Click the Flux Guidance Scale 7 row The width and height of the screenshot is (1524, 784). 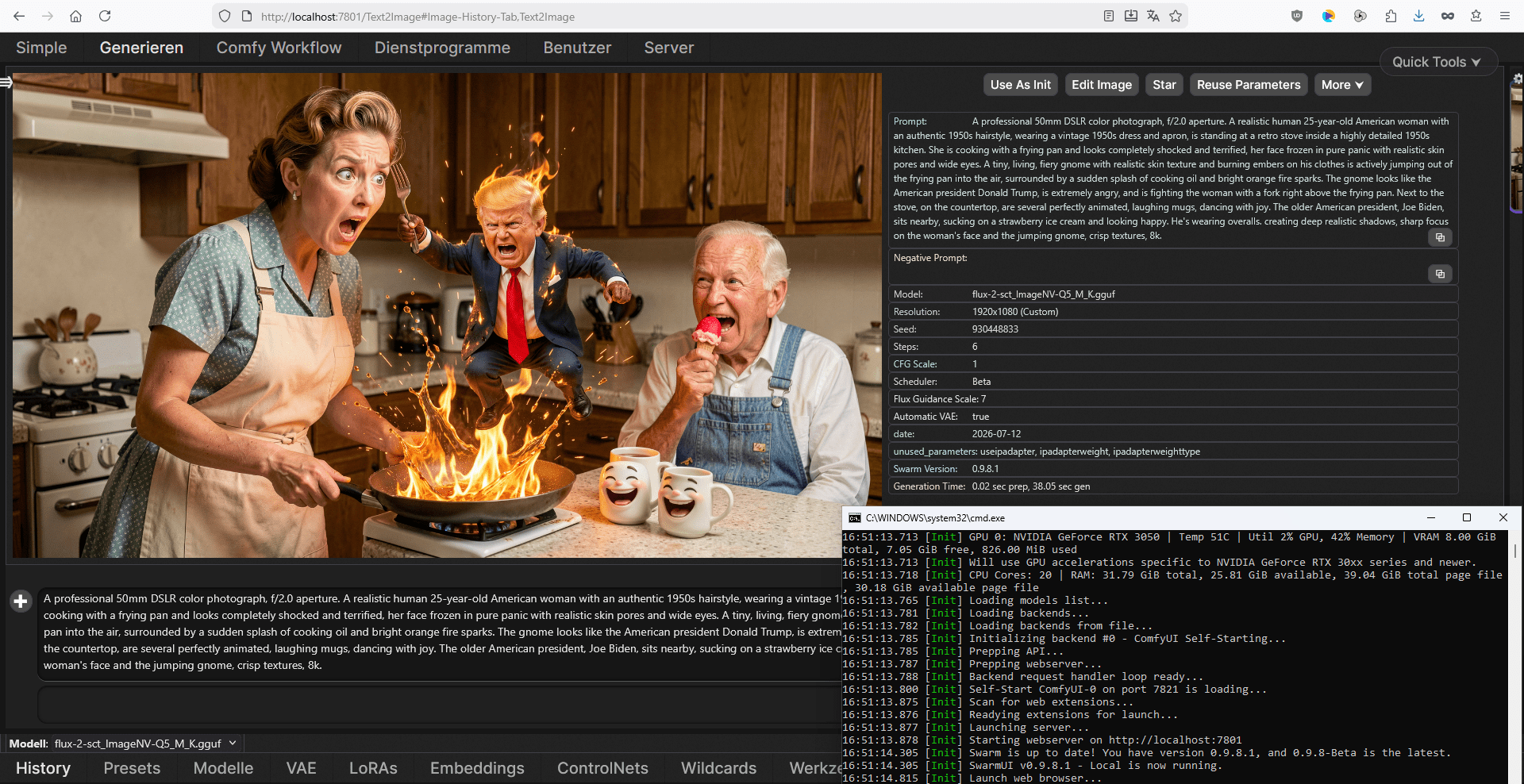click(x=1173, y=399)
